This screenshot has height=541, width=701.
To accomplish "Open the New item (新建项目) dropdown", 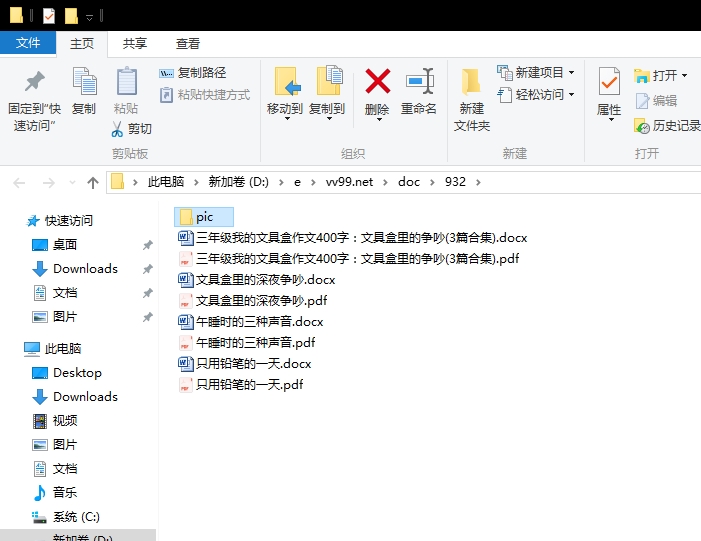I will [536, 72].
